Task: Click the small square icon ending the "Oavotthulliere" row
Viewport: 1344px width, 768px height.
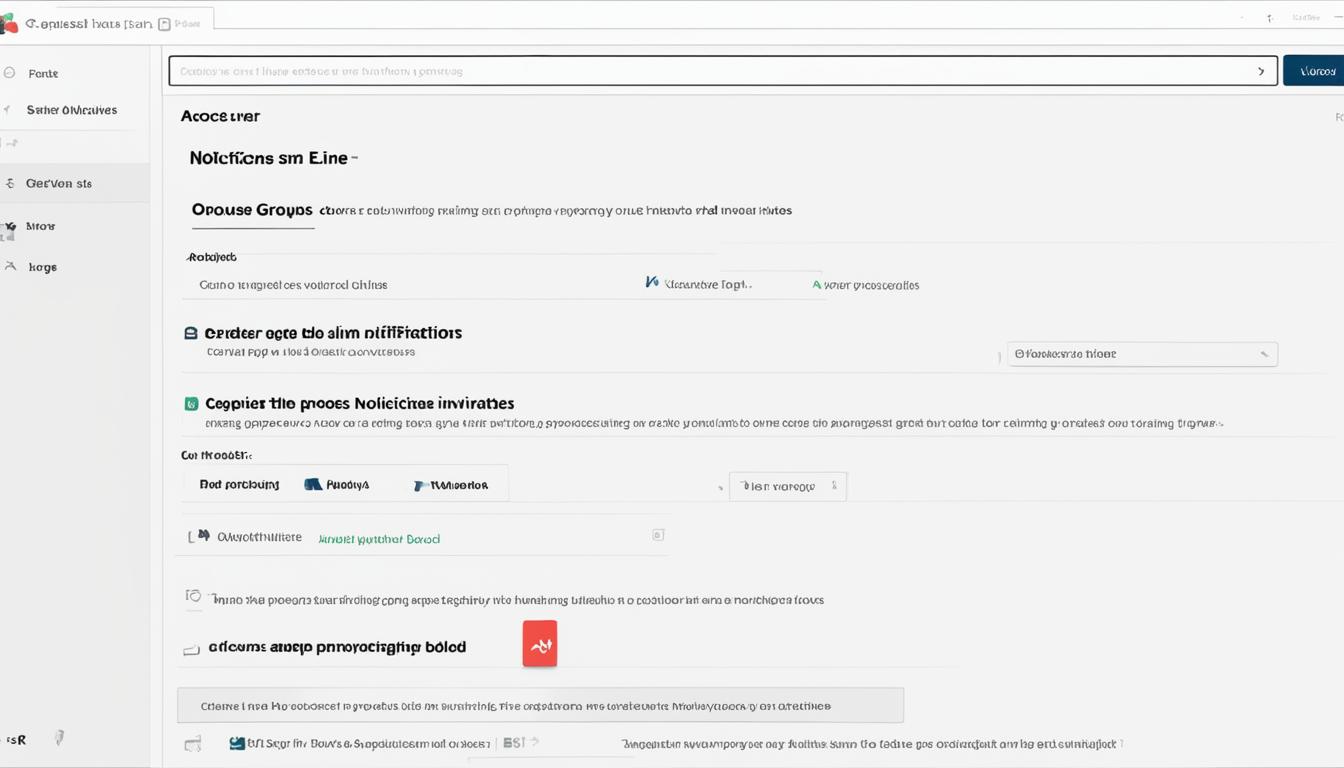Action: 658,535
